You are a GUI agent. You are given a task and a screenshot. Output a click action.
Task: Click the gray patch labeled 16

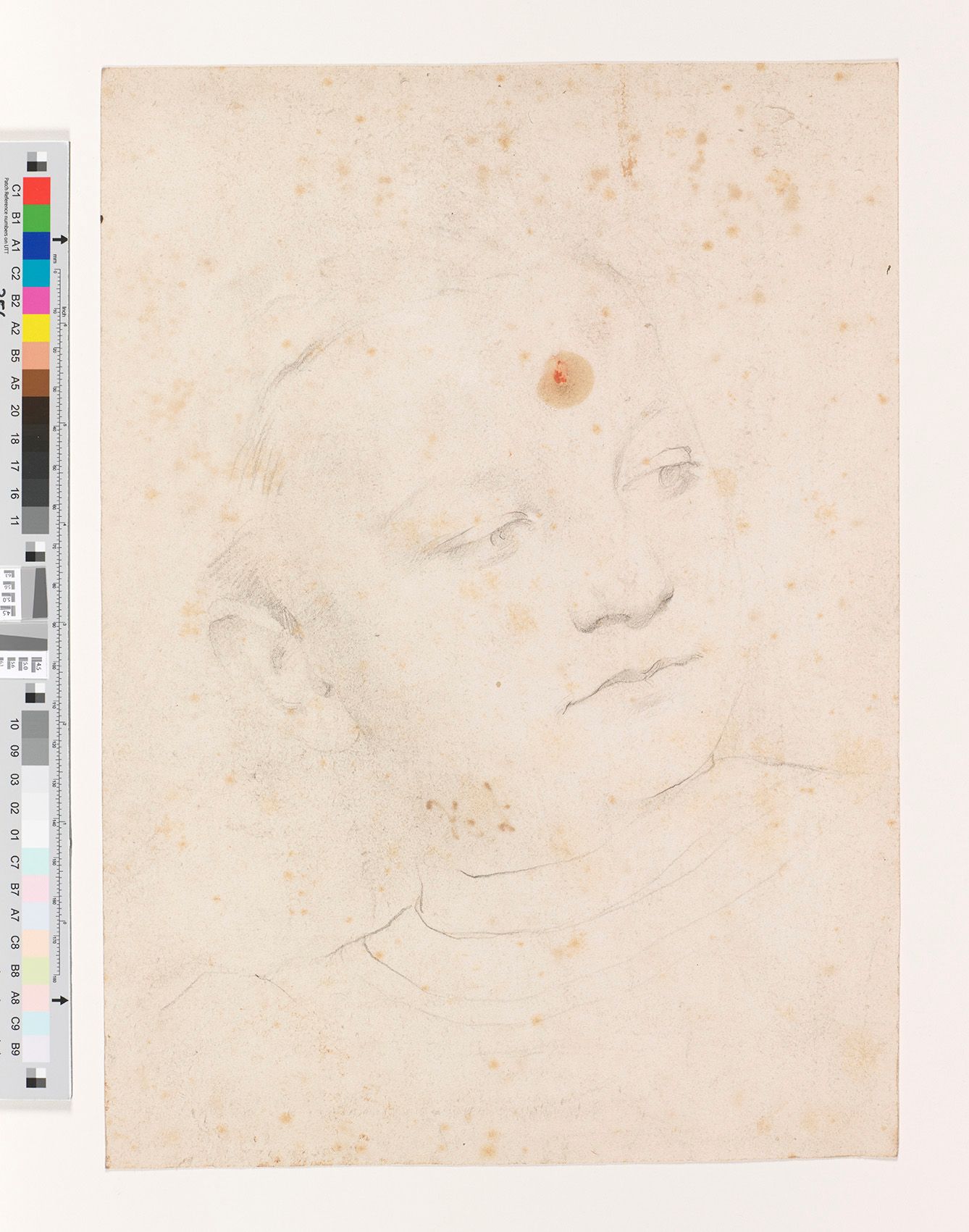coord(36,493)
